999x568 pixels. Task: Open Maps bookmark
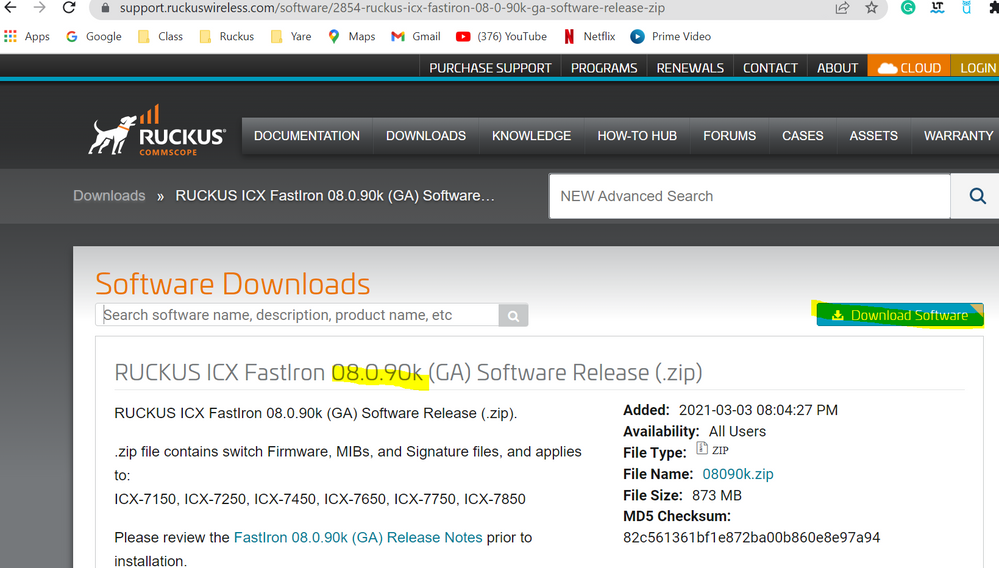pos(352,36)
